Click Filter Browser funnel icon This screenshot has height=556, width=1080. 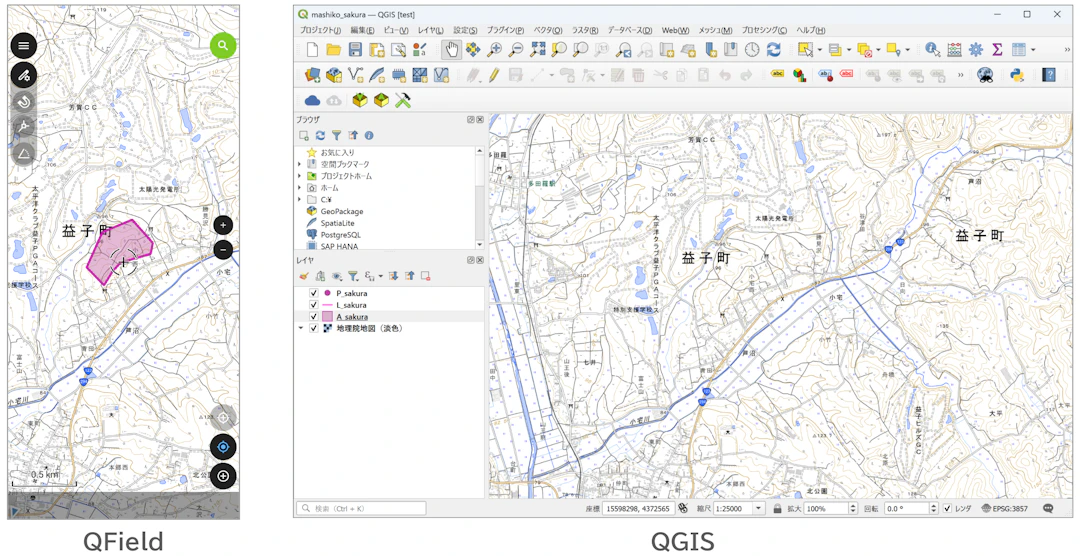point(336,136)
